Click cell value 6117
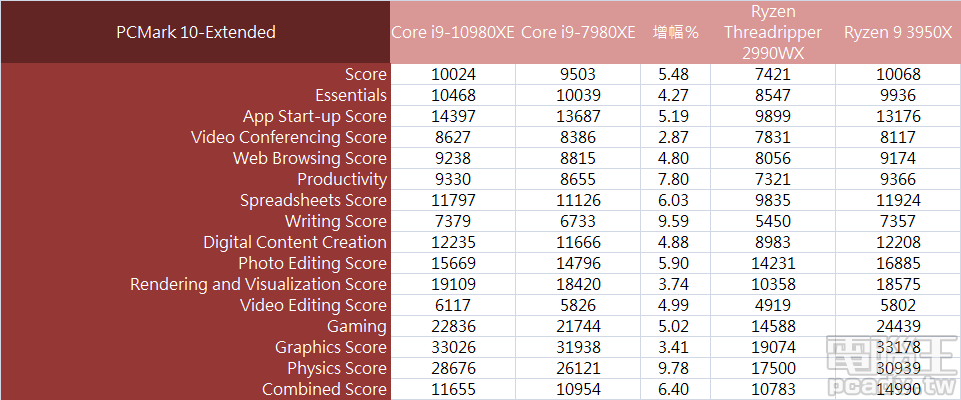 [x=453, y=305]
